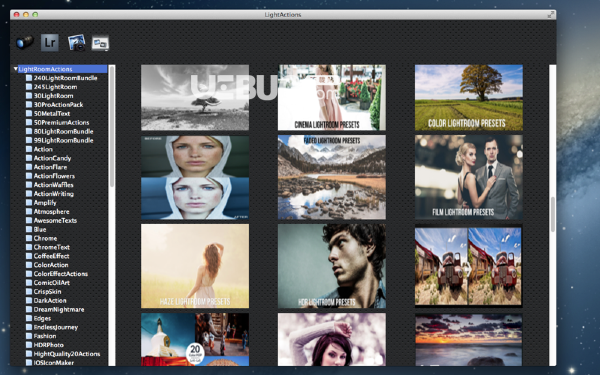Click the folder icon beside Fashion

29,336
